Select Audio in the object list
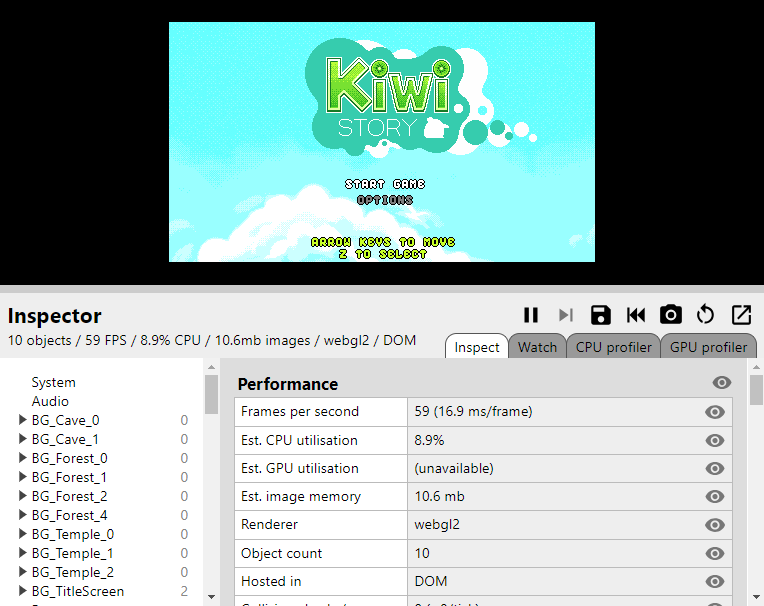This screenshot has height=606, width=764. tap(50, 401)
